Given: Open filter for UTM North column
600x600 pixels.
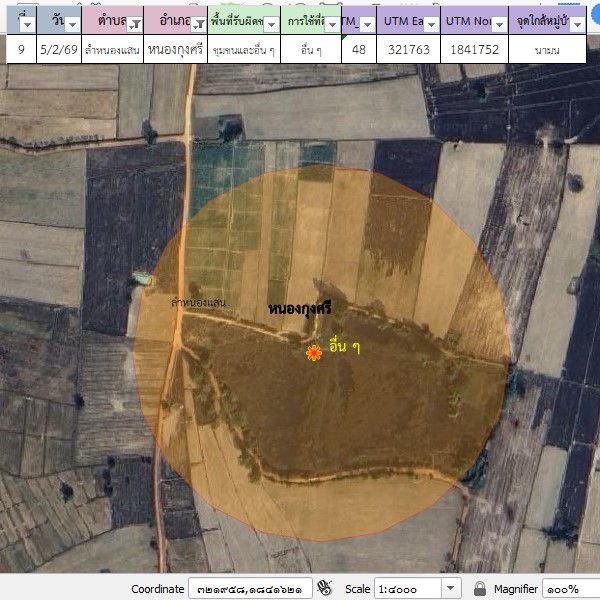Looking at the screenshot, I should click(x=498, y=24).
